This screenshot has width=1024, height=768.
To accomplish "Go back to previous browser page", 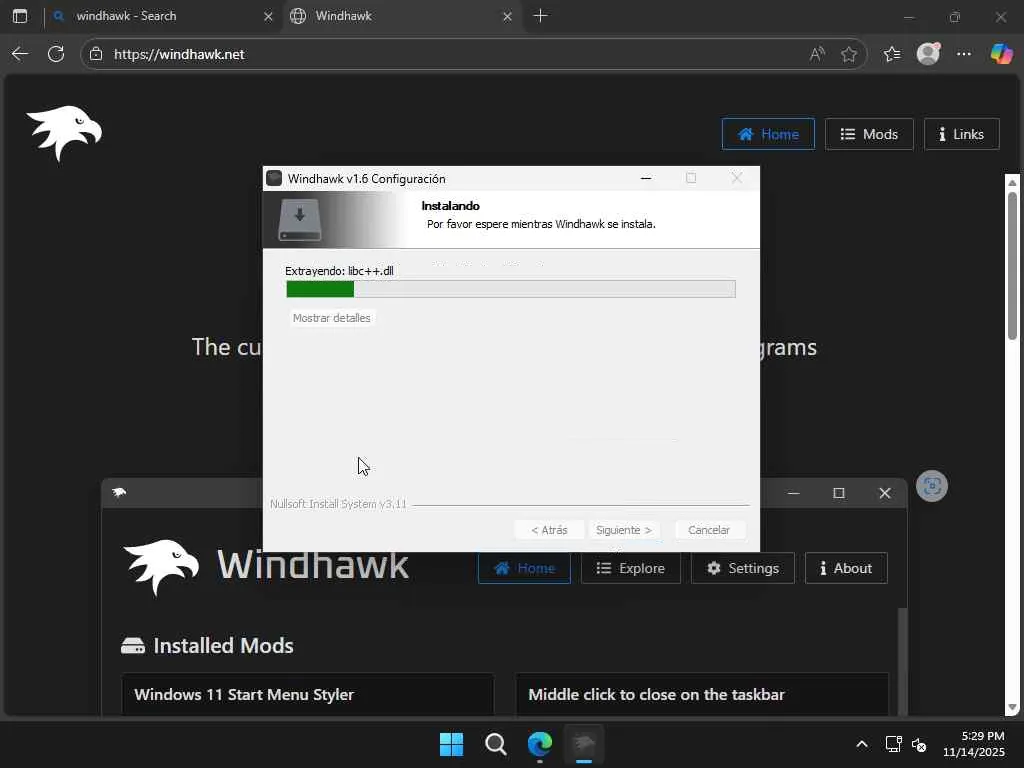I will click(x=20, y=54).
